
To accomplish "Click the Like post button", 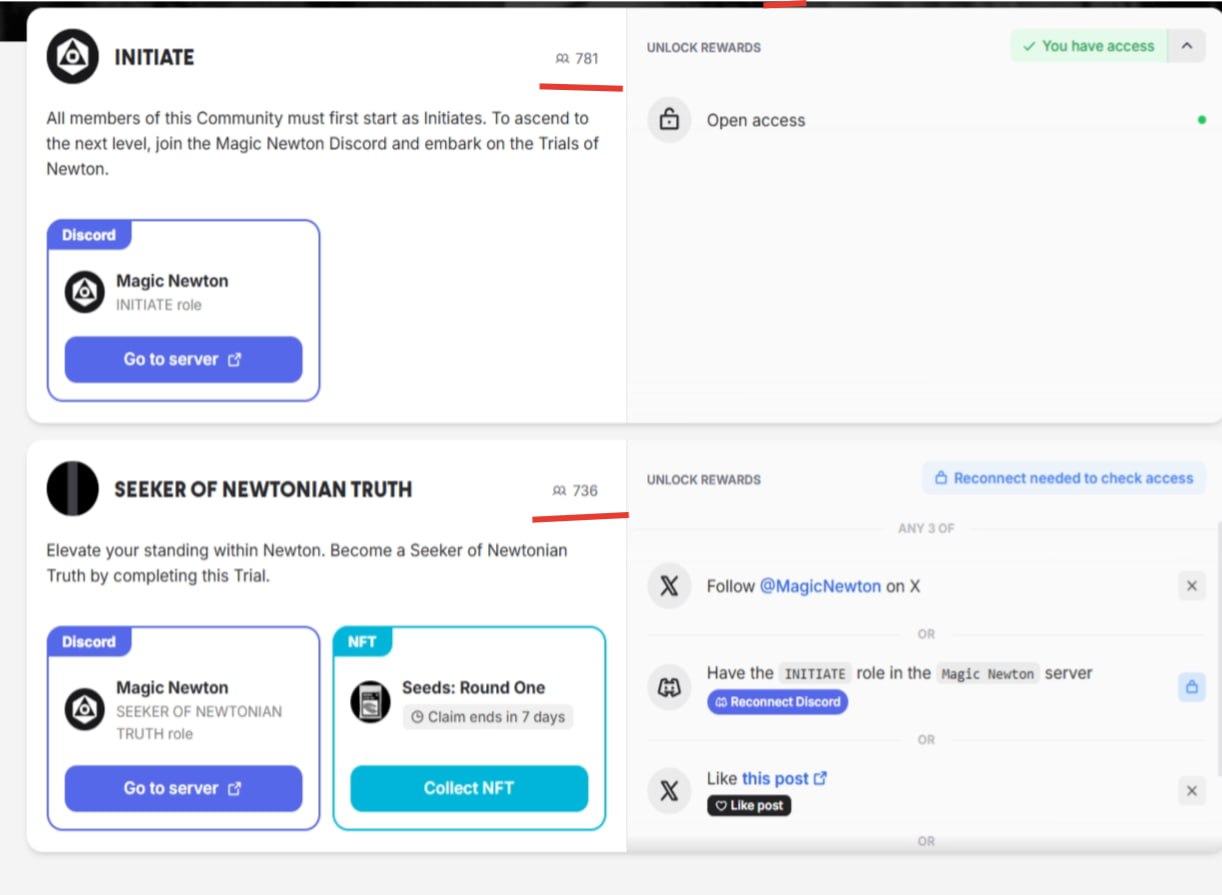I will (x=749, y=805).
